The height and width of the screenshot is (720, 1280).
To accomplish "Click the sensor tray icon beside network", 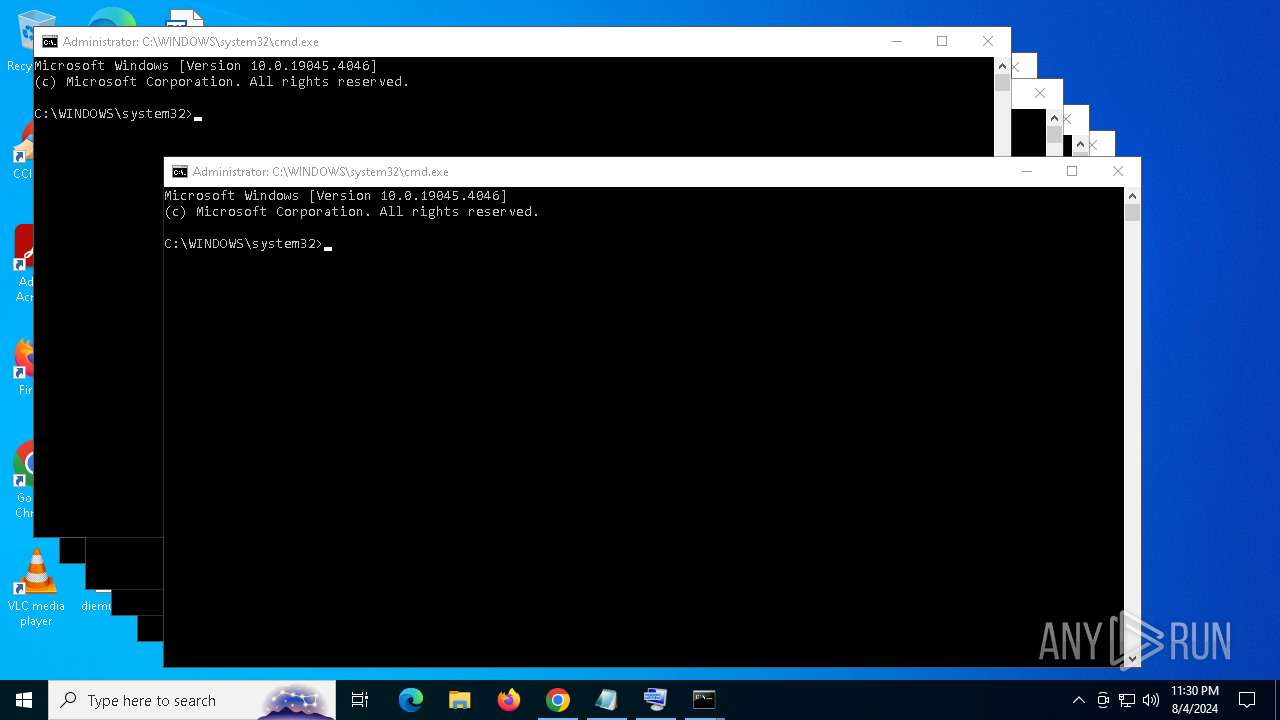I will click(1103, 700).
